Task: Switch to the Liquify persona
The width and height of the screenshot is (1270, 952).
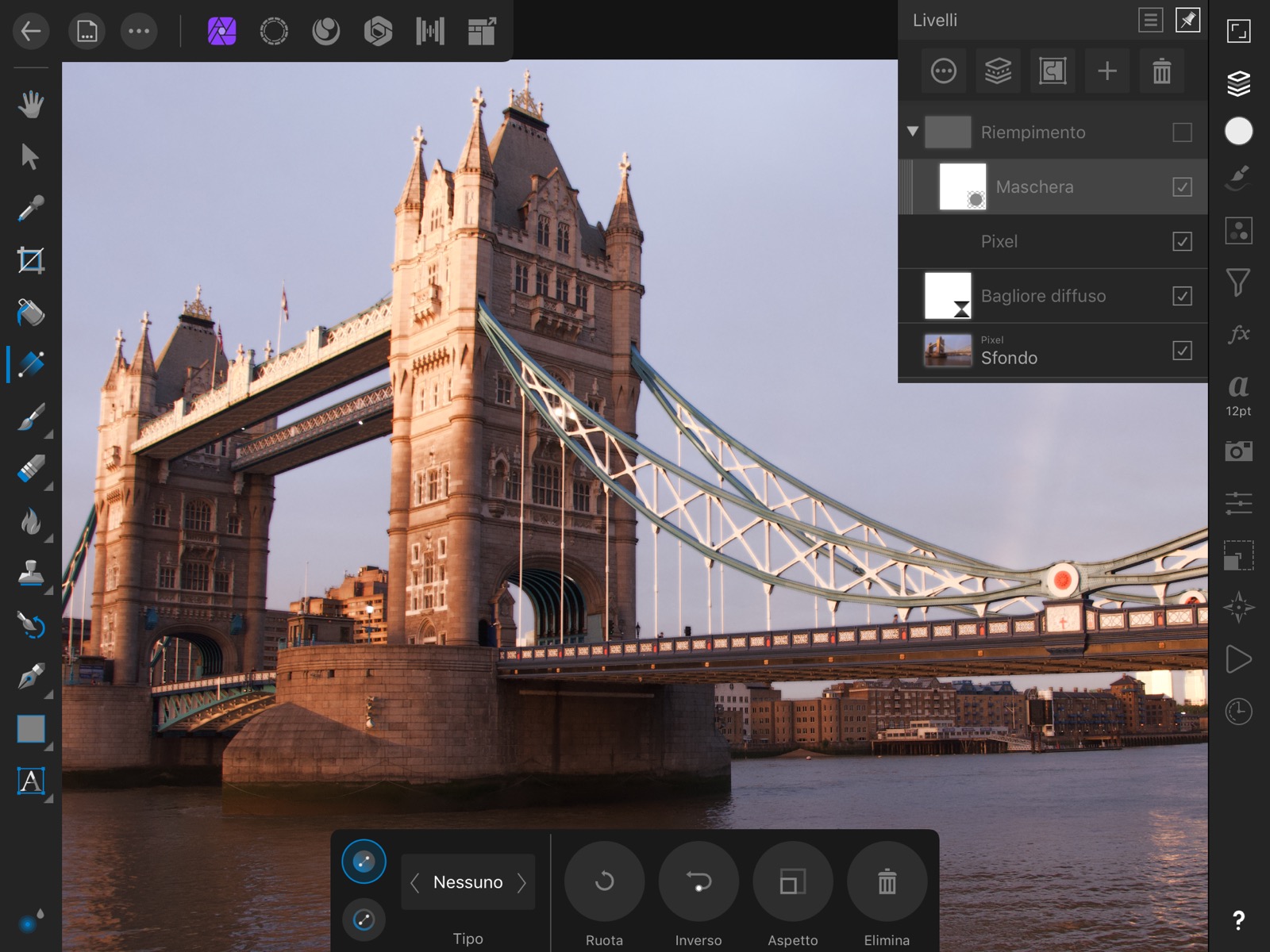Action: tap(326, 32)
